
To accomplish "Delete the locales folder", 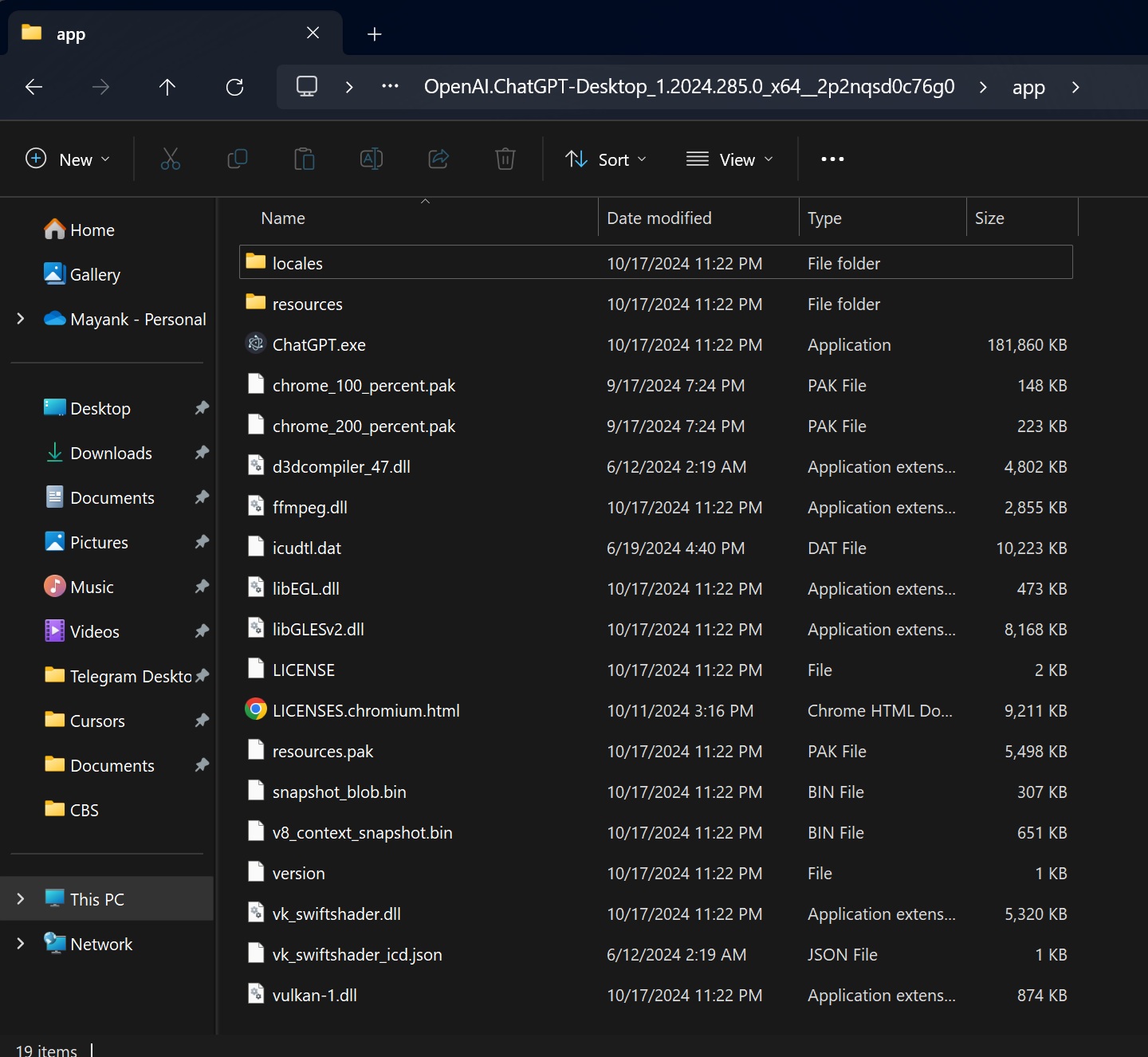I will pos(504,159).
